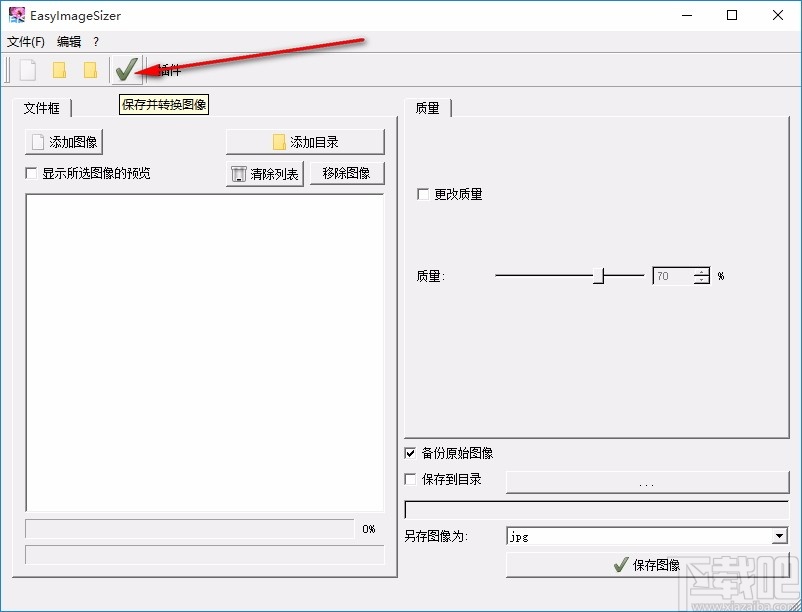Viewport: 802px width, 612px height.
Task: Switch to the 质量 tab
Action: (428, 108)
